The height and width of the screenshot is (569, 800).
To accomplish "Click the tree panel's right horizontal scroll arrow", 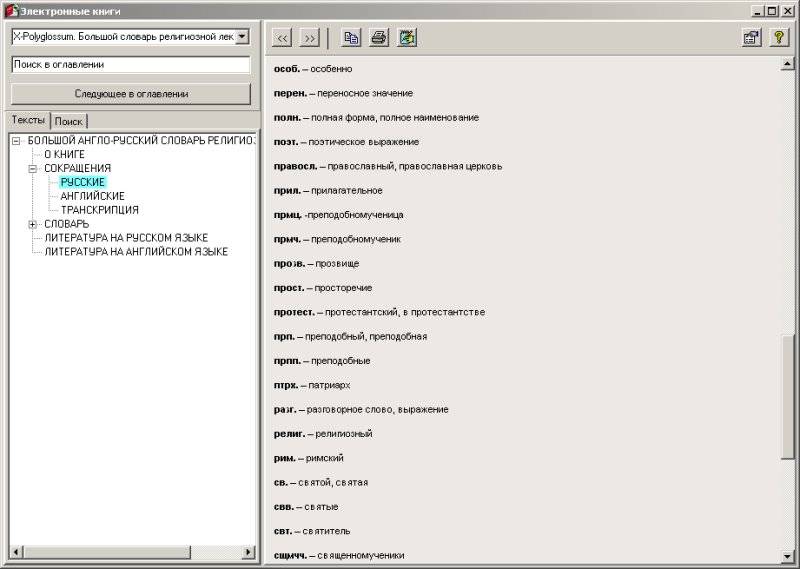I will click(x=248, y=552).
